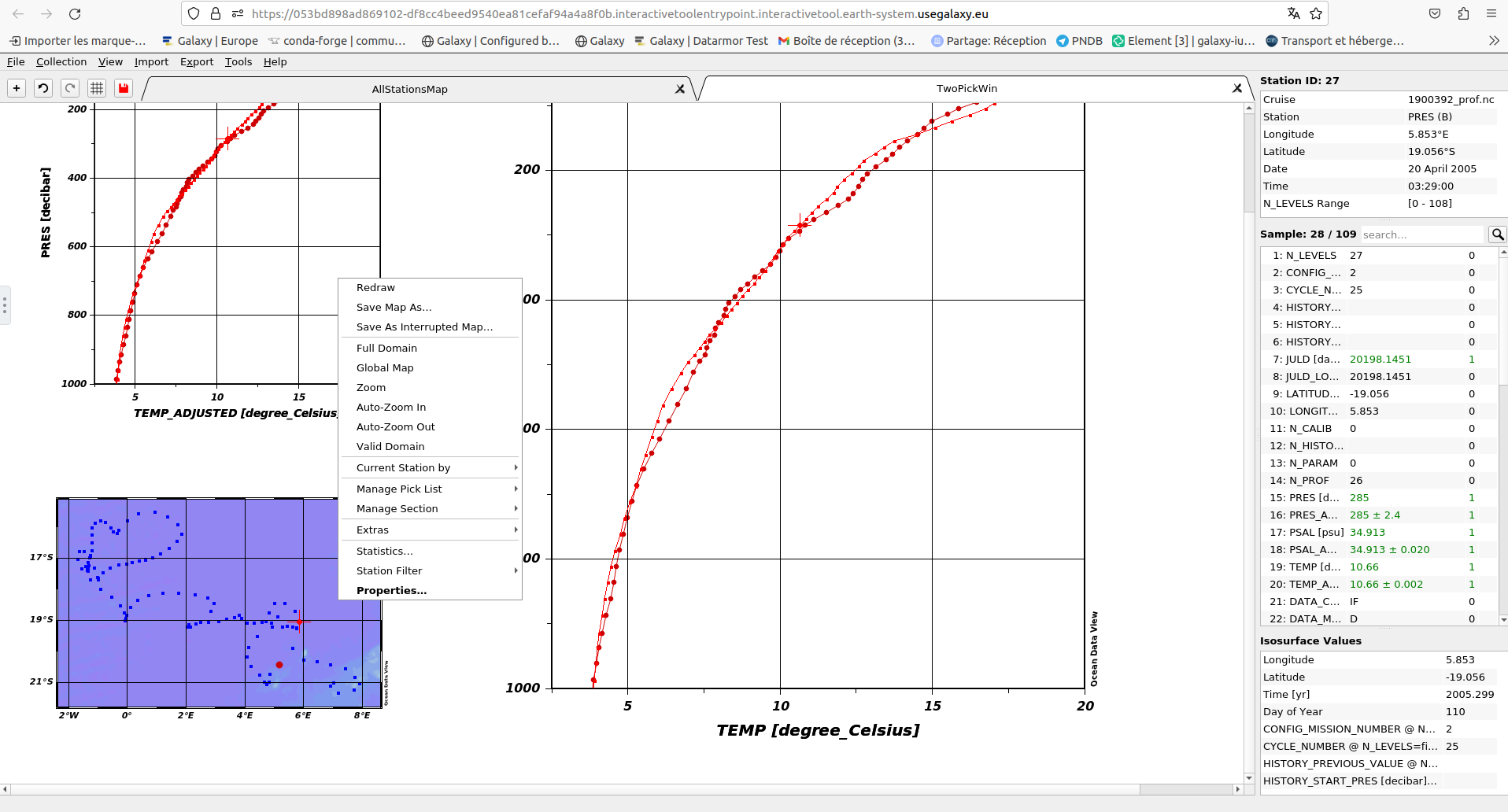The height and width of the screenshot is (812, 1508).
Task: Click the translate page icon
Action: 1293,13
